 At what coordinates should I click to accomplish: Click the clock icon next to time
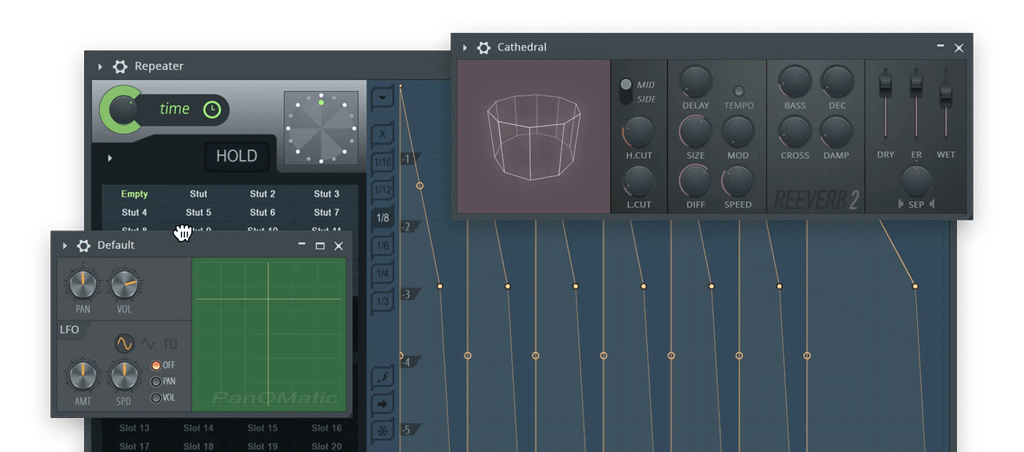(212, 110)
